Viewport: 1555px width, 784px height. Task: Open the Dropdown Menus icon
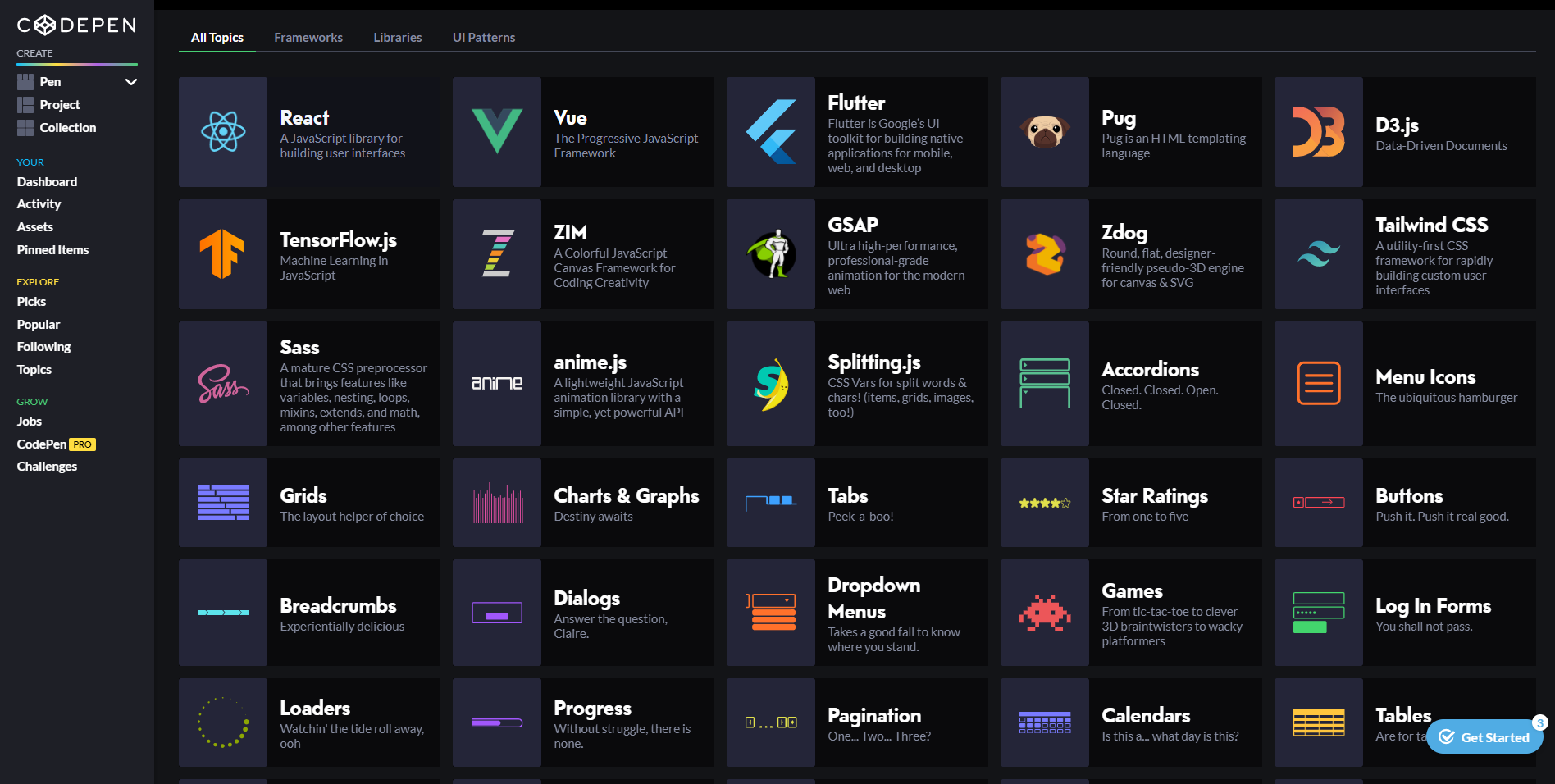tap(771, 613)
